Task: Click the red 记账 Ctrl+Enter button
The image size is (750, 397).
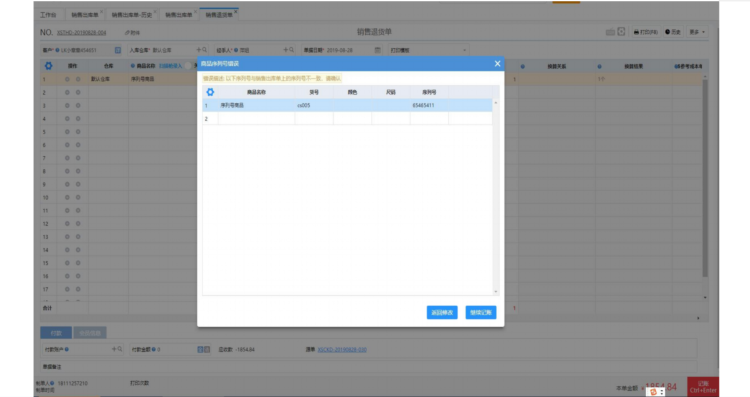Action: pos(703,386)
